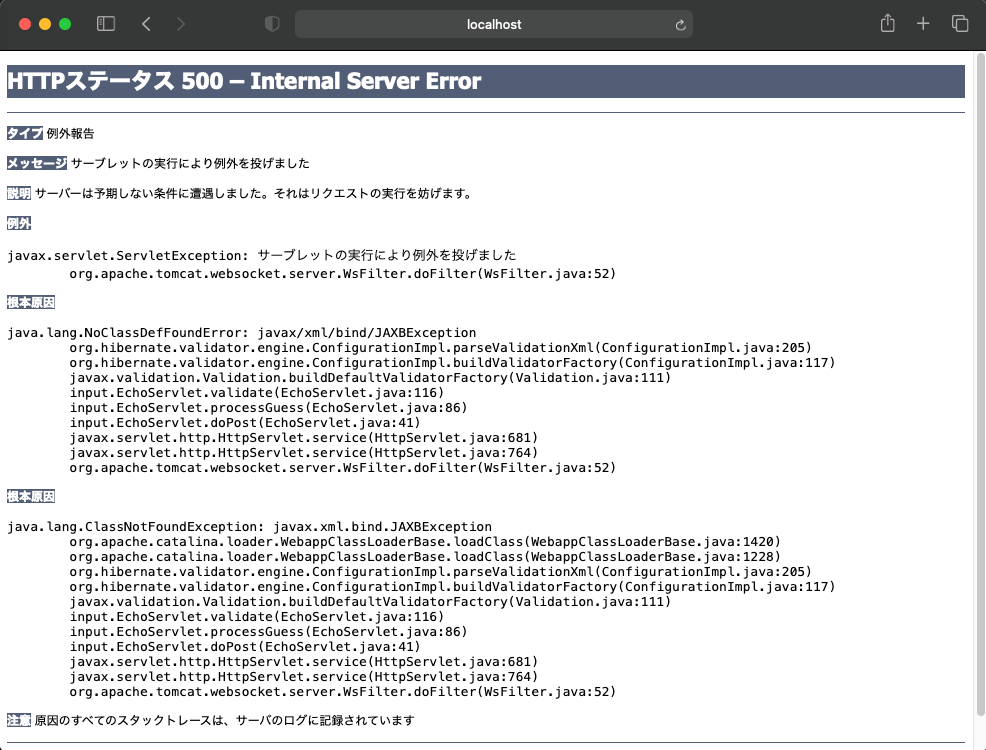Click the タイプ label

tap(24, 132)
